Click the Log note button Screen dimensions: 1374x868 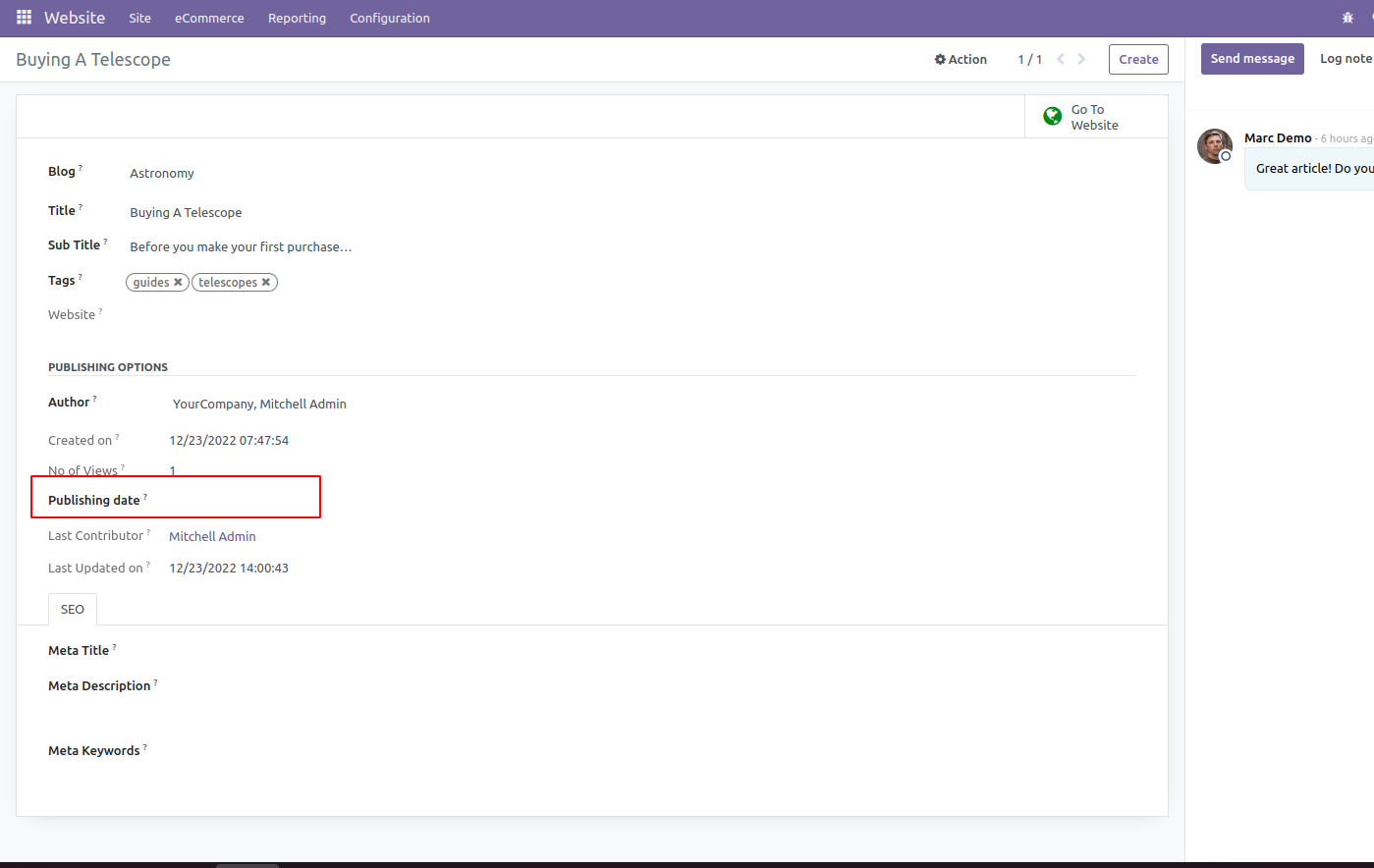click(1346, 58)
